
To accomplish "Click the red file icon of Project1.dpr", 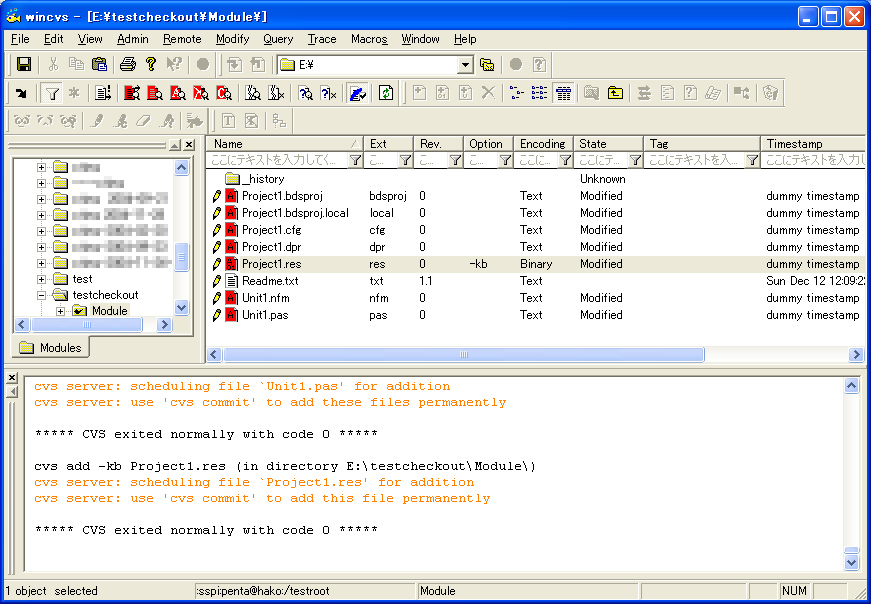I will coord(232,247).
